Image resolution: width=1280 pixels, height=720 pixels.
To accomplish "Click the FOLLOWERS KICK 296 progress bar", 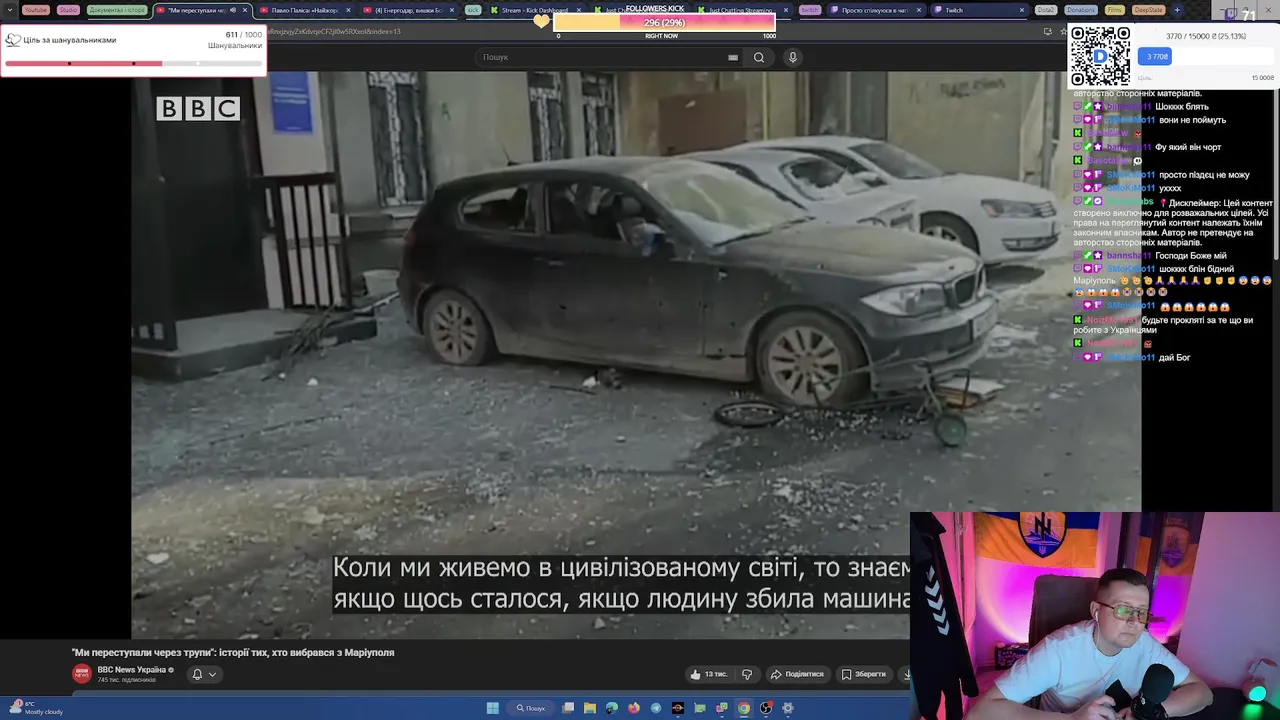I will click(663, 22).
